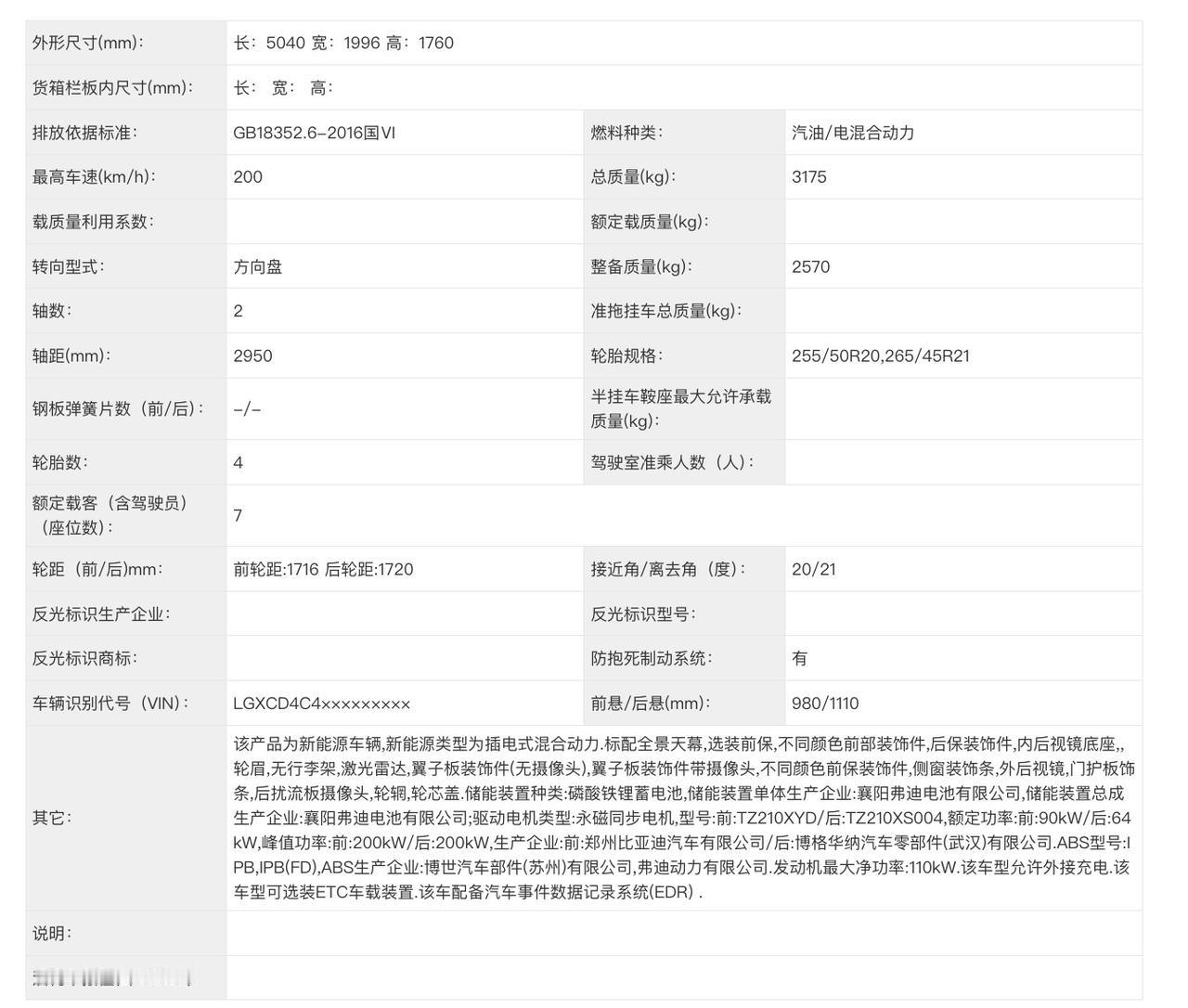Click the 转向型式 label
Image resolution: width=1188 pixels, height=1008 pixels.
pos(68,266)
